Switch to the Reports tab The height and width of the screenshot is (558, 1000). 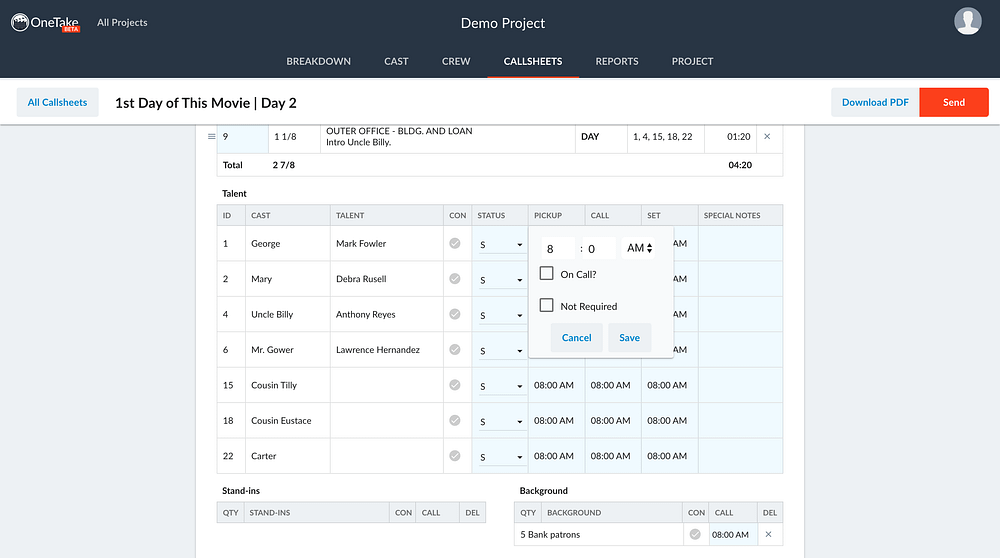(x=617, y=61)
